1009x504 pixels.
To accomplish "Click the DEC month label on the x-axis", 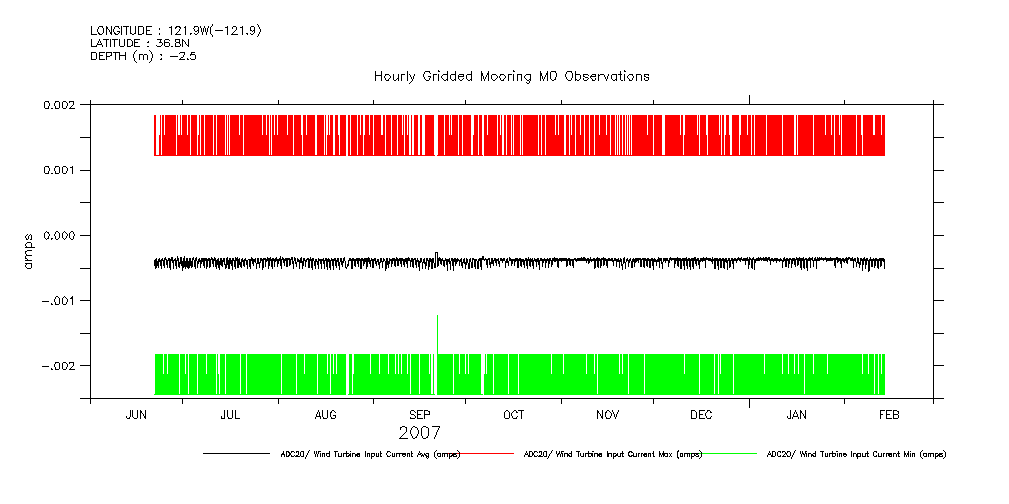I will pos(701,415).
